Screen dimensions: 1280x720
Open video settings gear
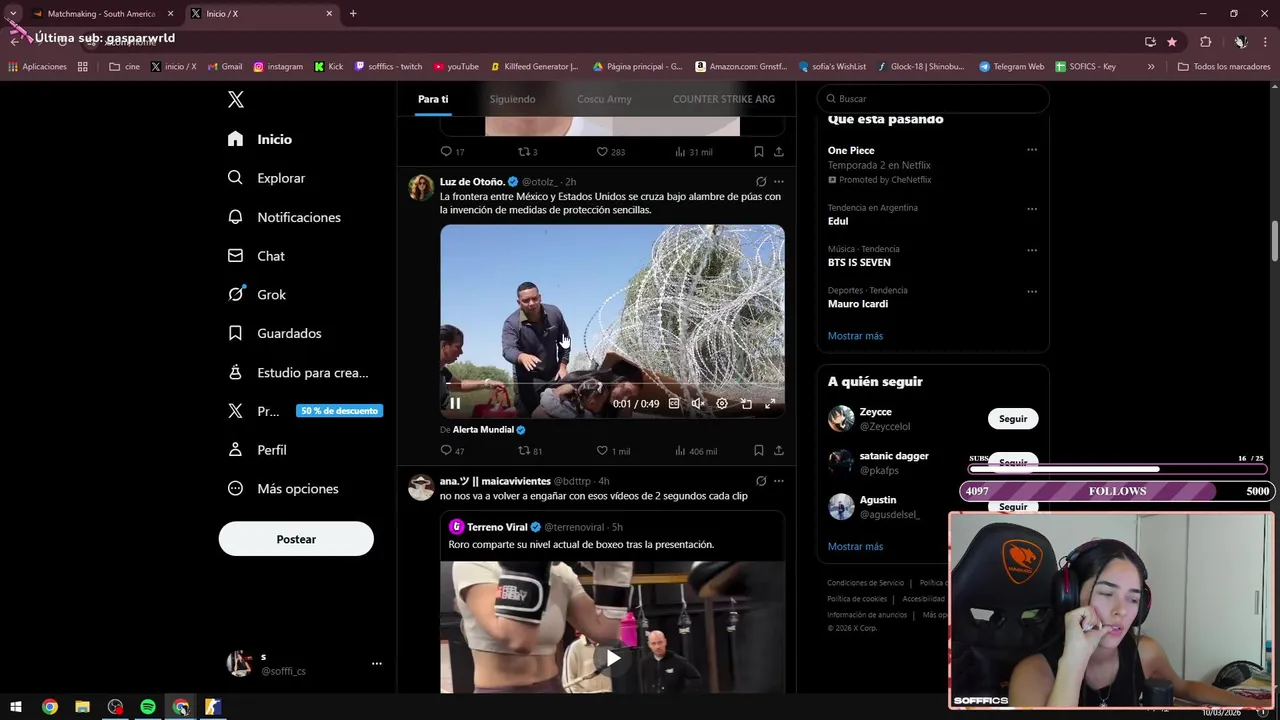[722, 403]
